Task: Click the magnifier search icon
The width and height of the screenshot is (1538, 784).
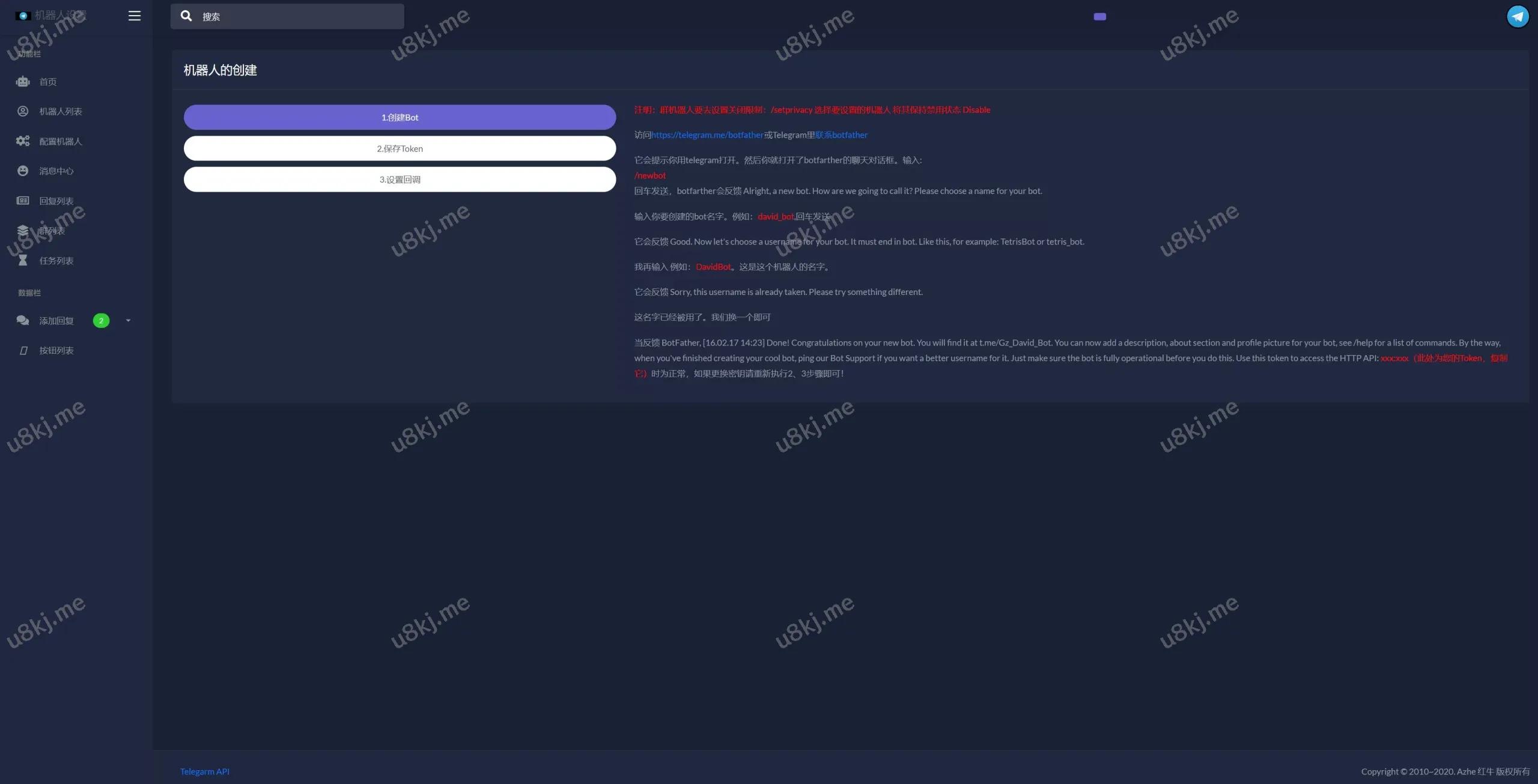Action: (187, 16)
